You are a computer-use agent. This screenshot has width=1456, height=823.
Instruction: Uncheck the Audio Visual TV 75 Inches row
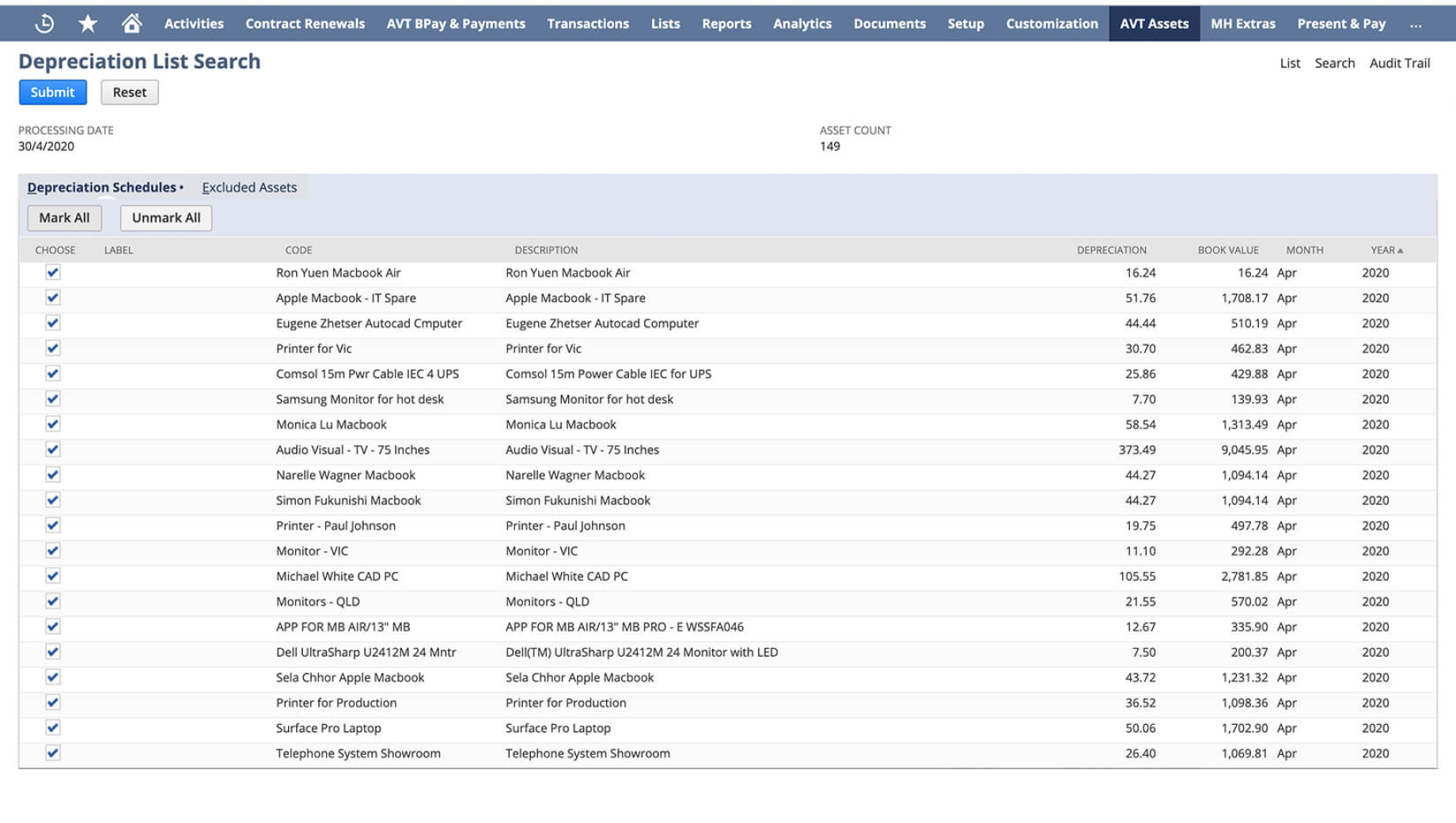coord(52,449)
